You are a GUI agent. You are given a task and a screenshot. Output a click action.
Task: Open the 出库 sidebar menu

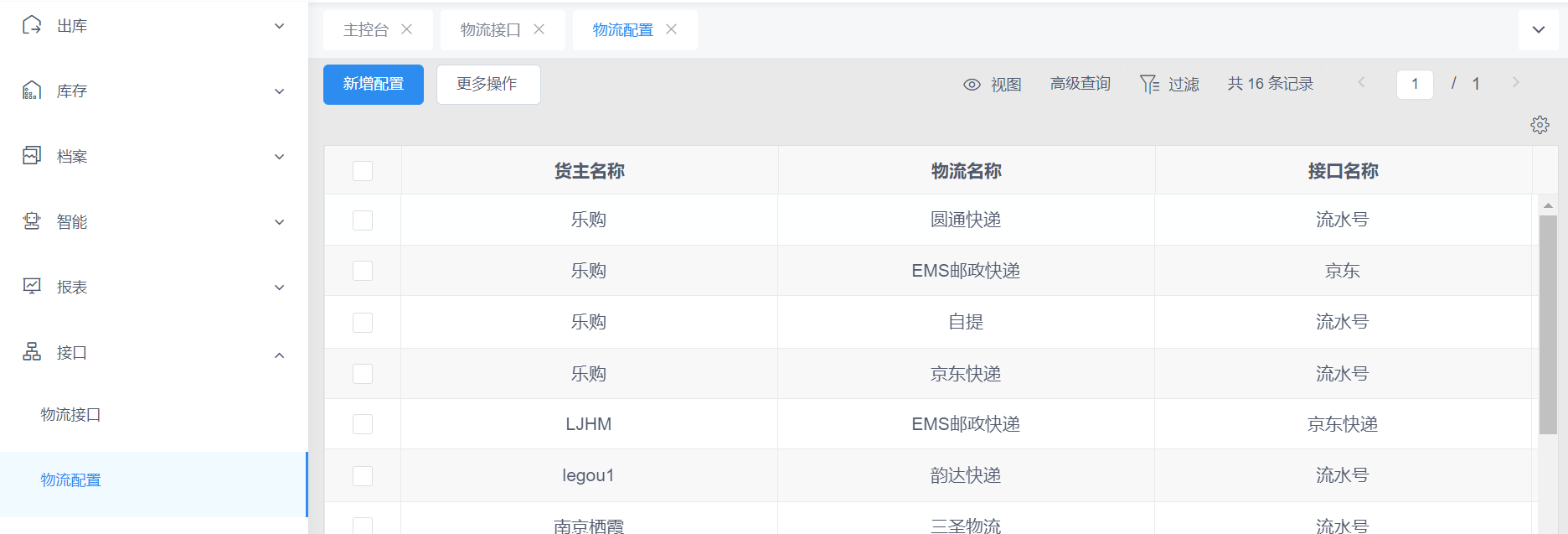[154, 26]
